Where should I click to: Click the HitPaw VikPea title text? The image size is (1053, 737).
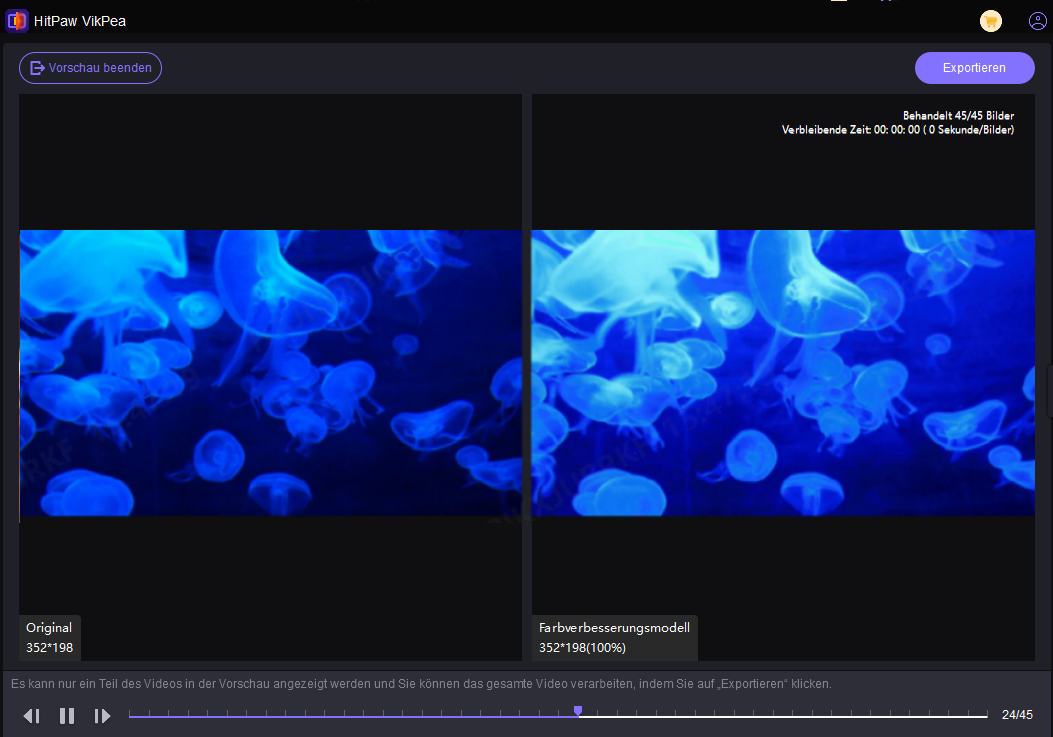pyautogui.click(x=80, y=21)
